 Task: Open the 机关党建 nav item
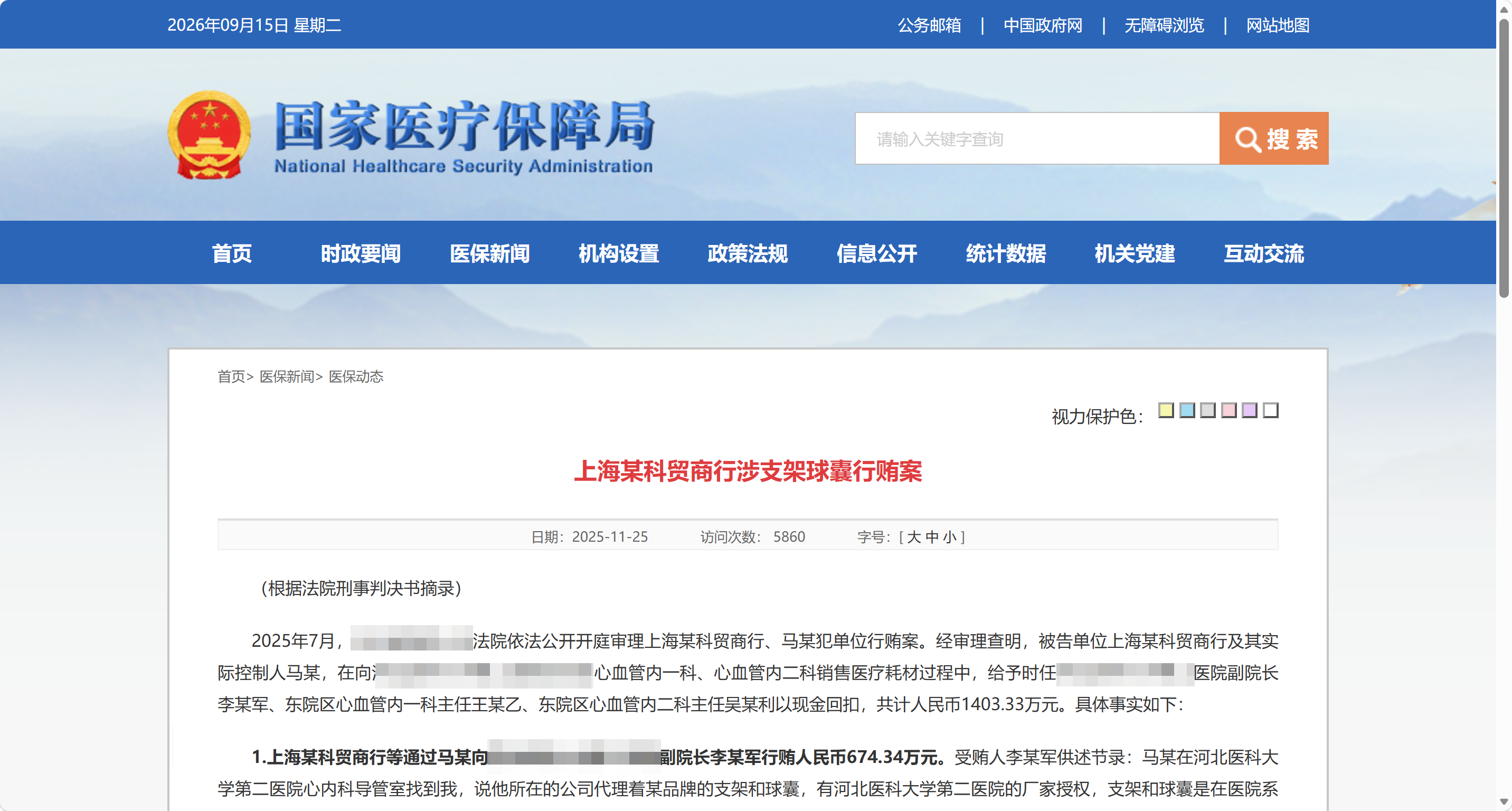click(1135, 253)
